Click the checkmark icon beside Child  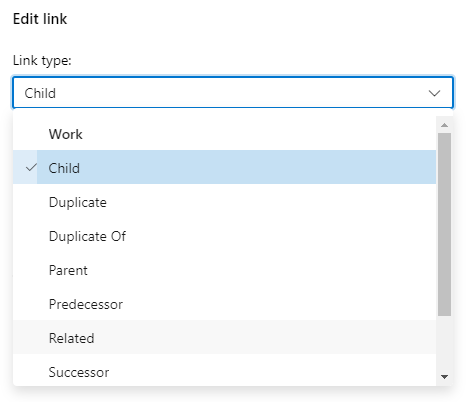pyautogui.click(x=31, y=167)
